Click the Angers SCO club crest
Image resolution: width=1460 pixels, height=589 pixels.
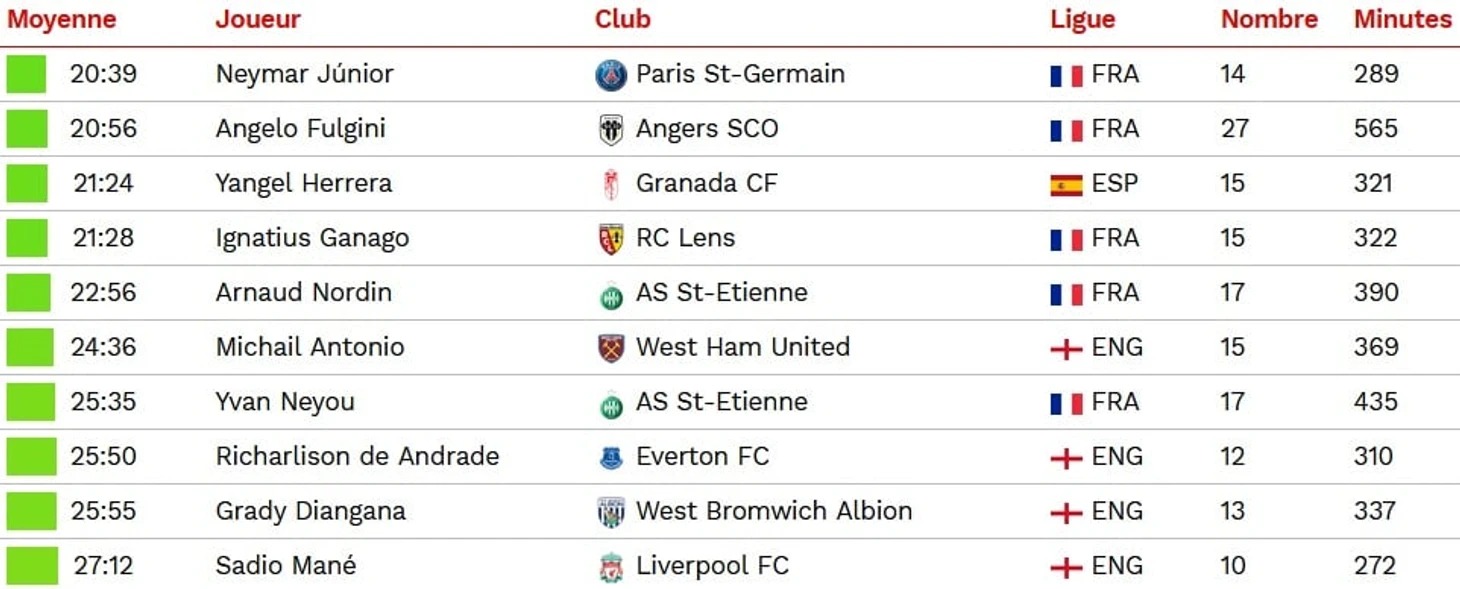(611, 130)
